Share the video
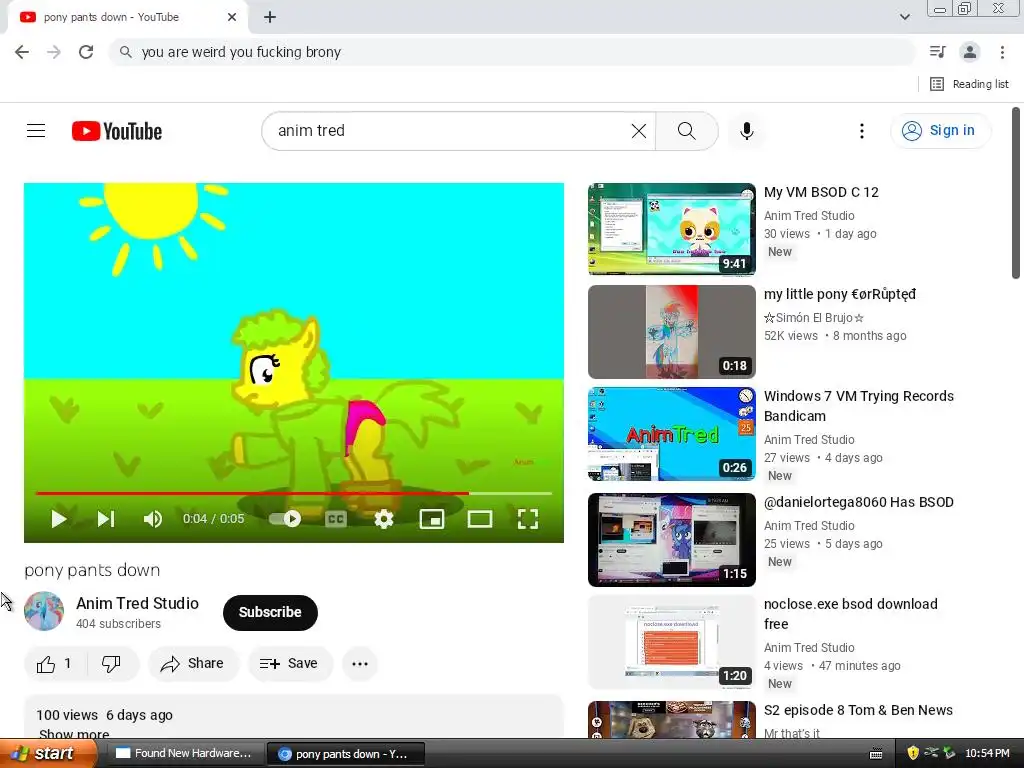 (193, 664)
